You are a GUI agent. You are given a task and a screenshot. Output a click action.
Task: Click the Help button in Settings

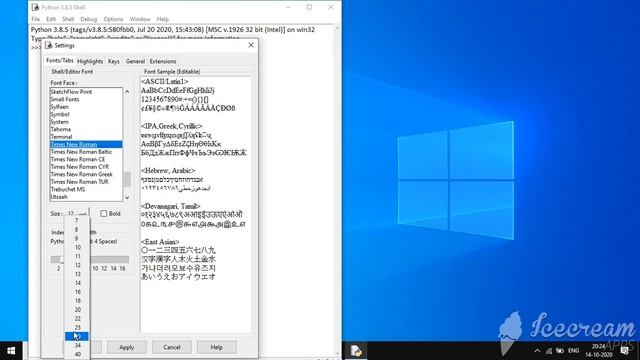point(217,347)
